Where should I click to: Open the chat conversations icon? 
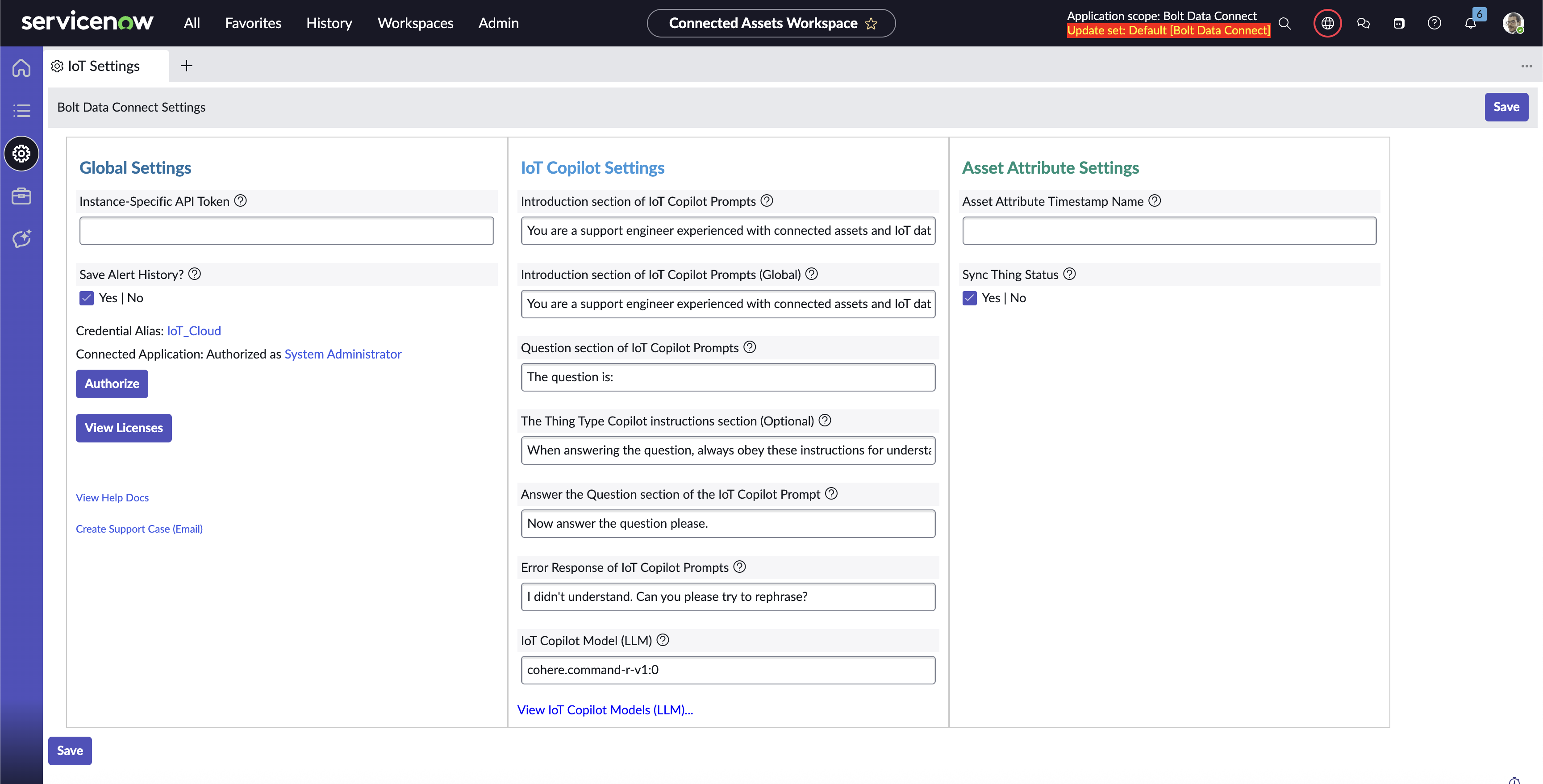(1364, 23)
